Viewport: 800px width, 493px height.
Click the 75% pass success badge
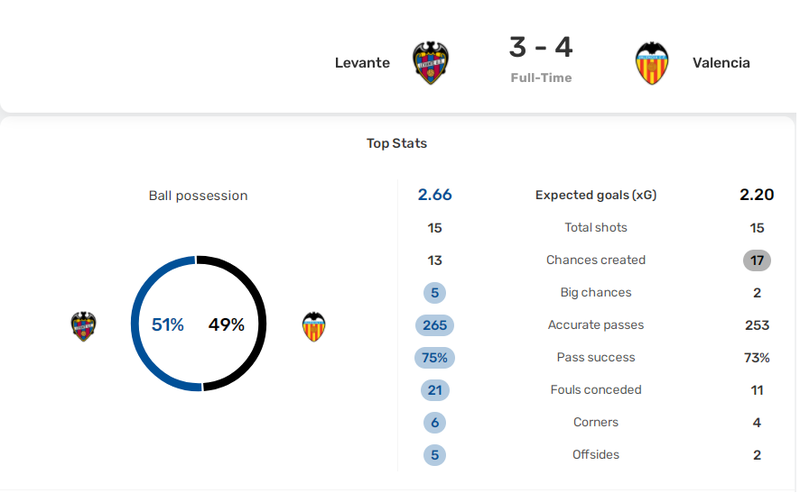[435, 358]
